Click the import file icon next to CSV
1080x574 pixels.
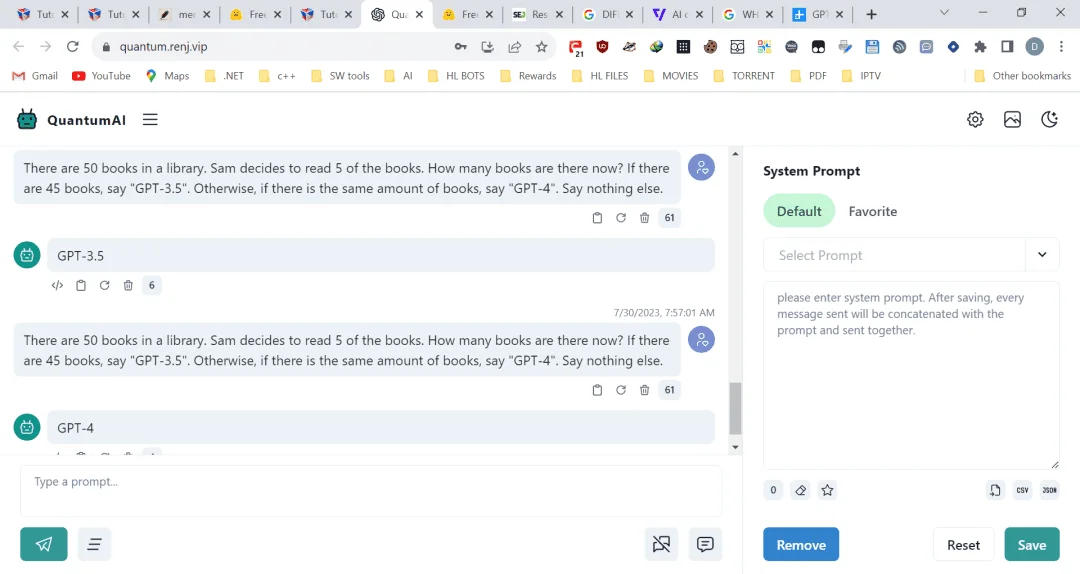point(995,490)
